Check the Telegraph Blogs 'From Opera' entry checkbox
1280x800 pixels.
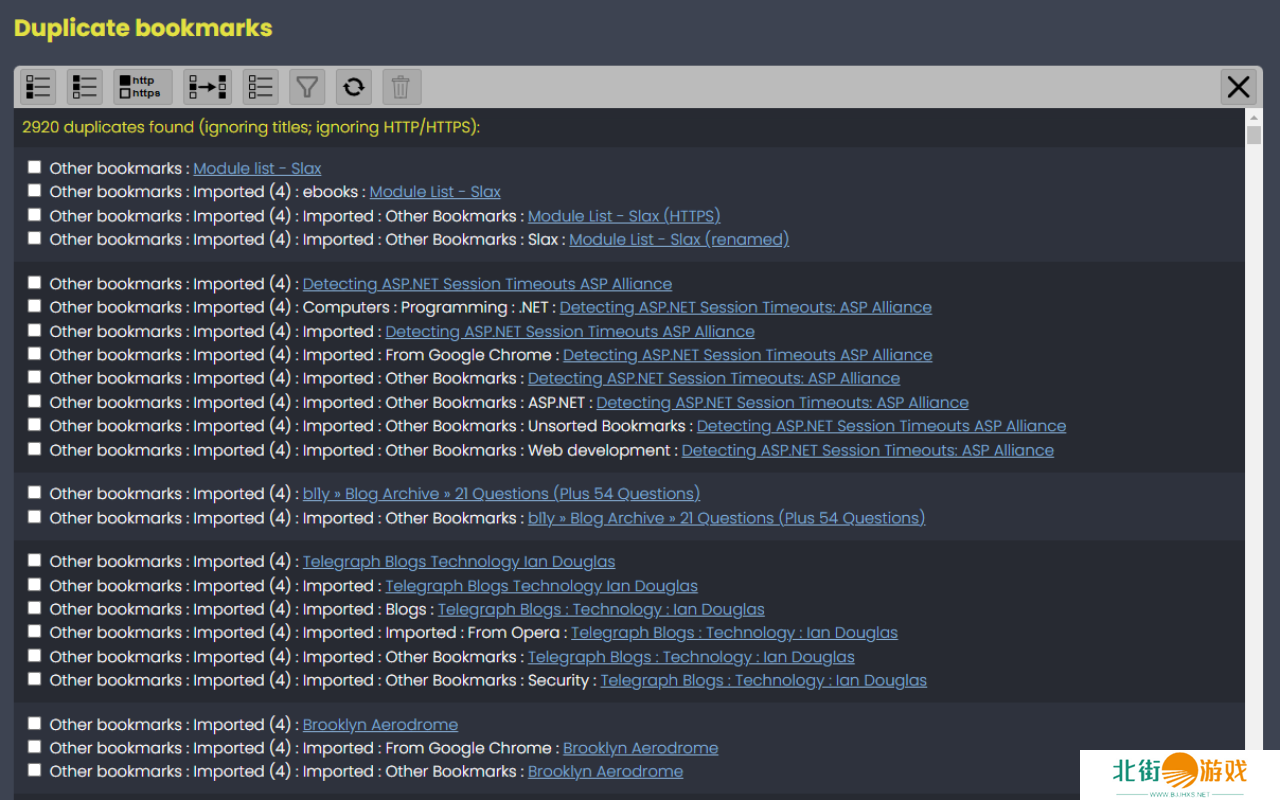(35, 632)
